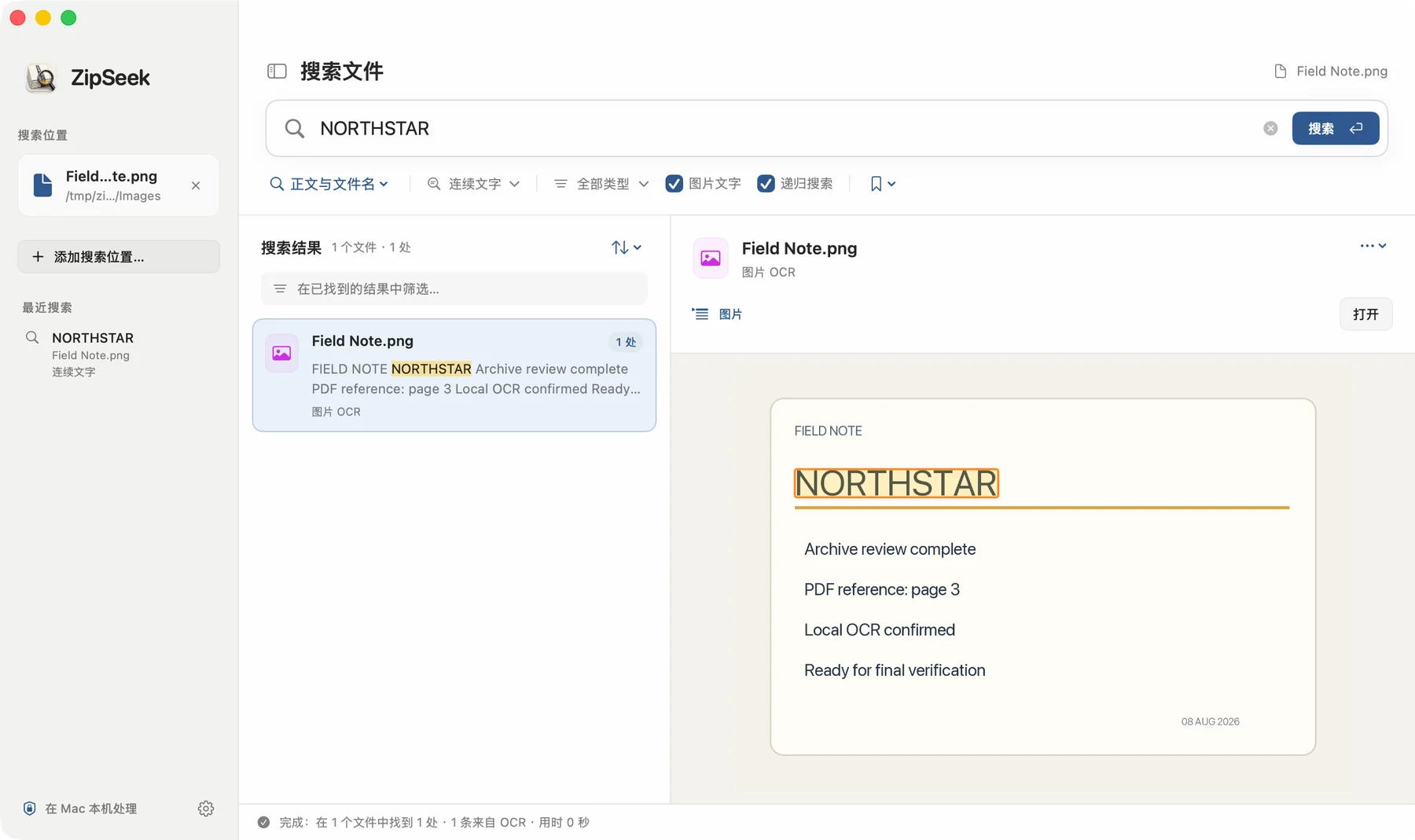
Task: Open the more options ellipsis menu
Action: [1373, 246]
